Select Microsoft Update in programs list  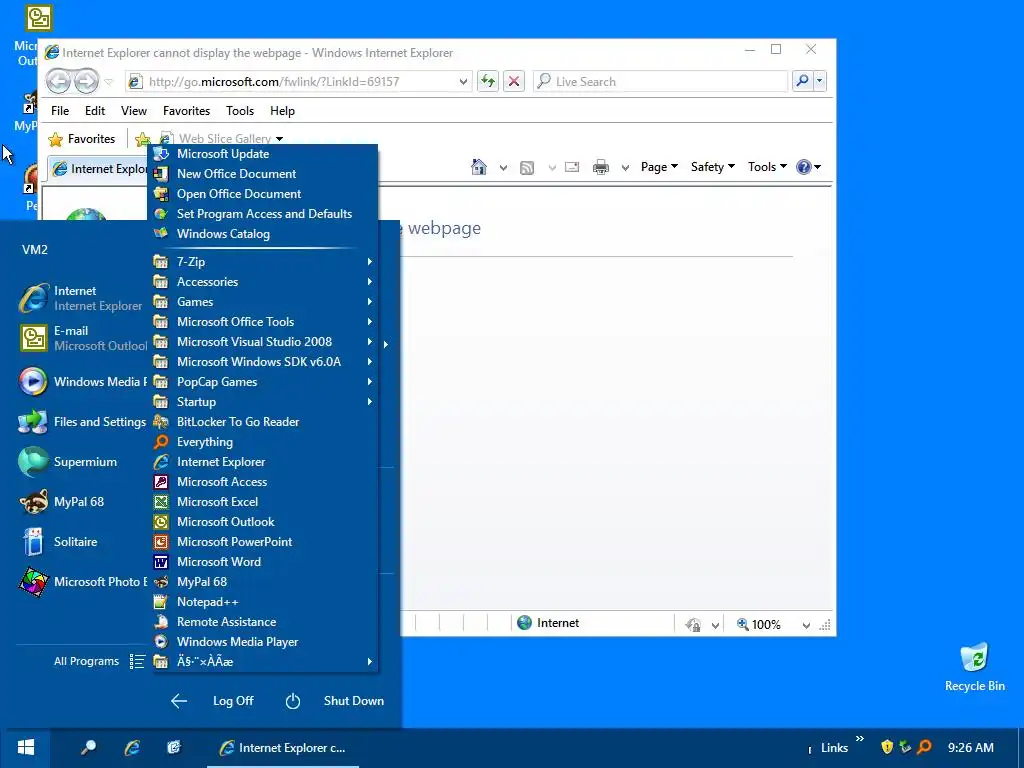[264, 154]
